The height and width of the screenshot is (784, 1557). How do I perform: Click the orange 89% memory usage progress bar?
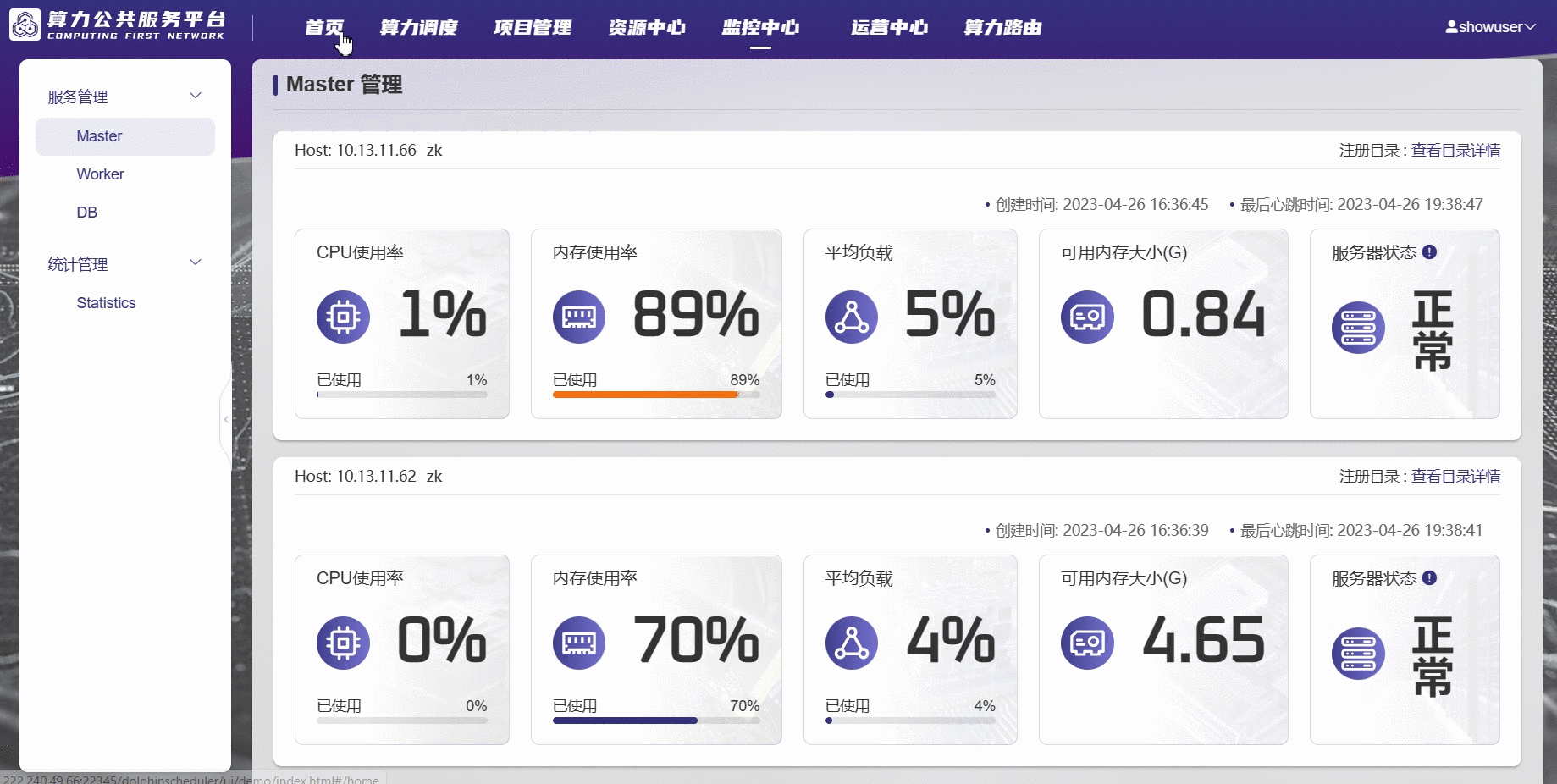[645, 395]
